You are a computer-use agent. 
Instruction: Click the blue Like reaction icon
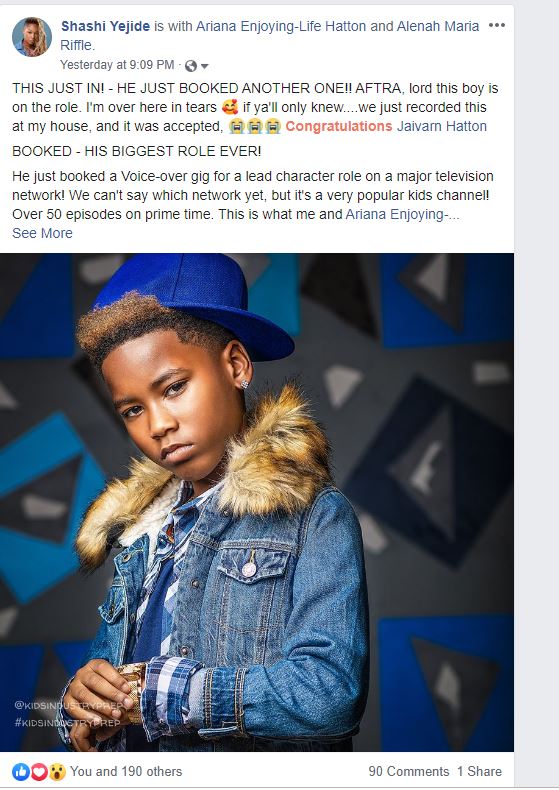21,771
